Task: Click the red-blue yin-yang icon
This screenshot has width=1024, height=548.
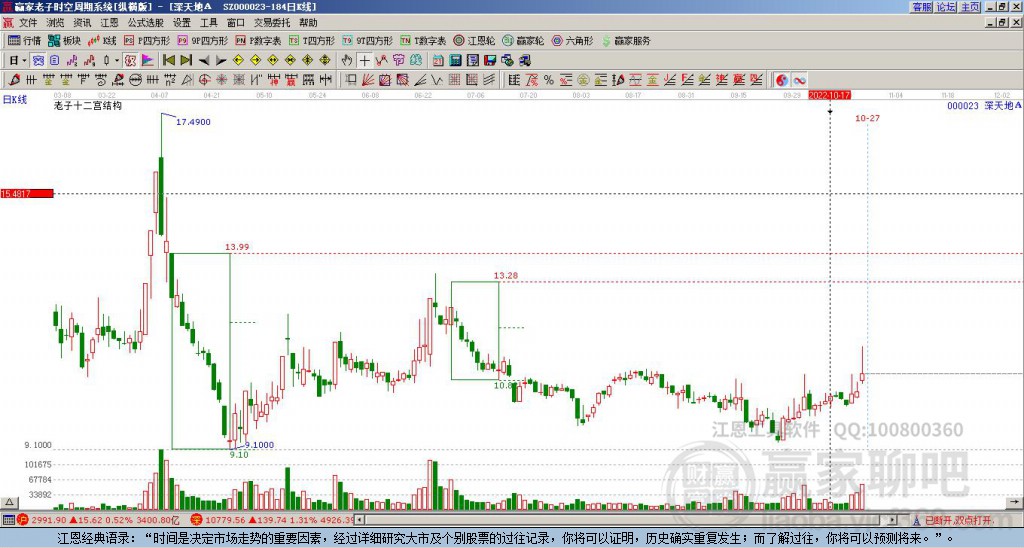Action: pyautogui.click(x=782, y=80)
